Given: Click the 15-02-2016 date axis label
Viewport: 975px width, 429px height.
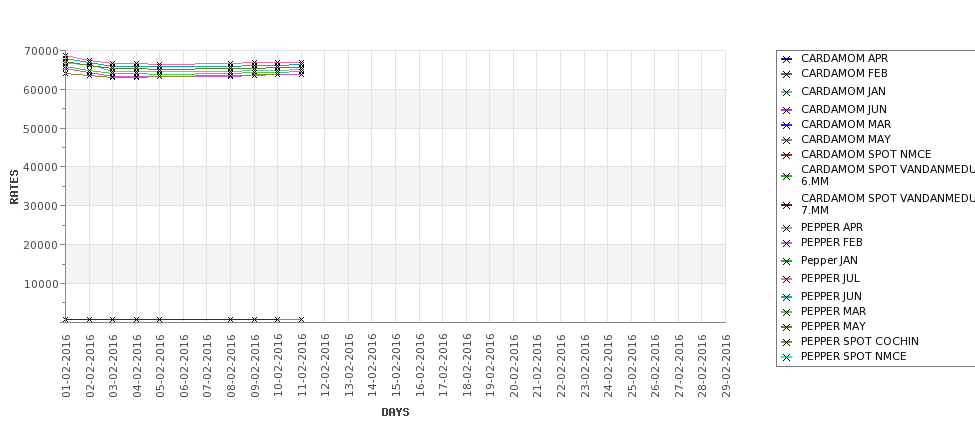Looking at the screenshot, I should [x=396, y=366].
